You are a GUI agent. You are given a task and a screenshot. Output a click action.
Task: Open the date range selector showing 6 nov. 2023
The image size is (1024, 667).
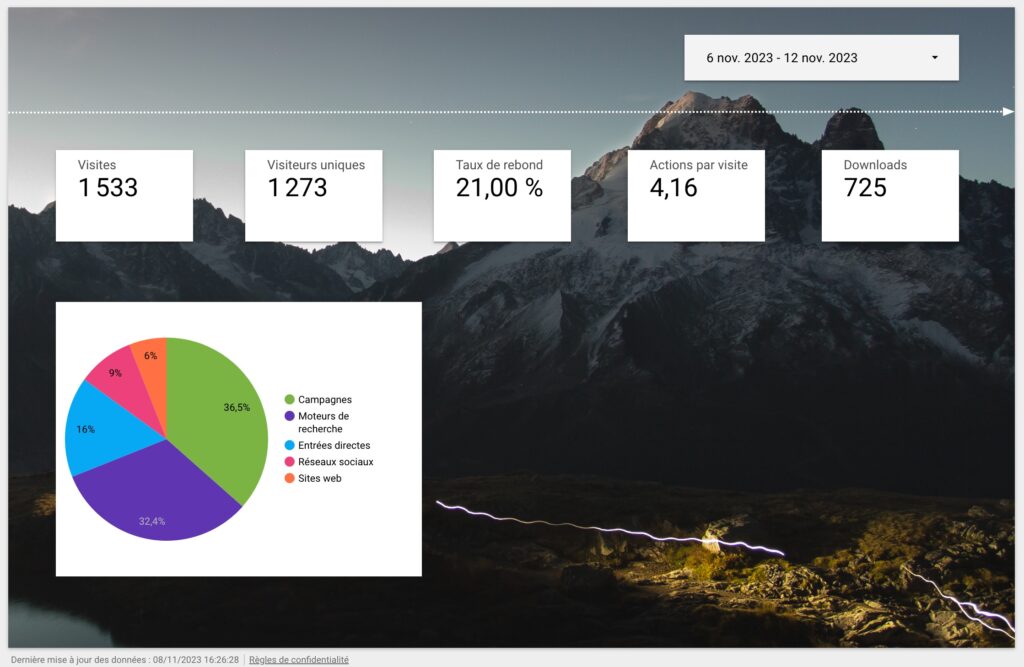tap(800, 58)
